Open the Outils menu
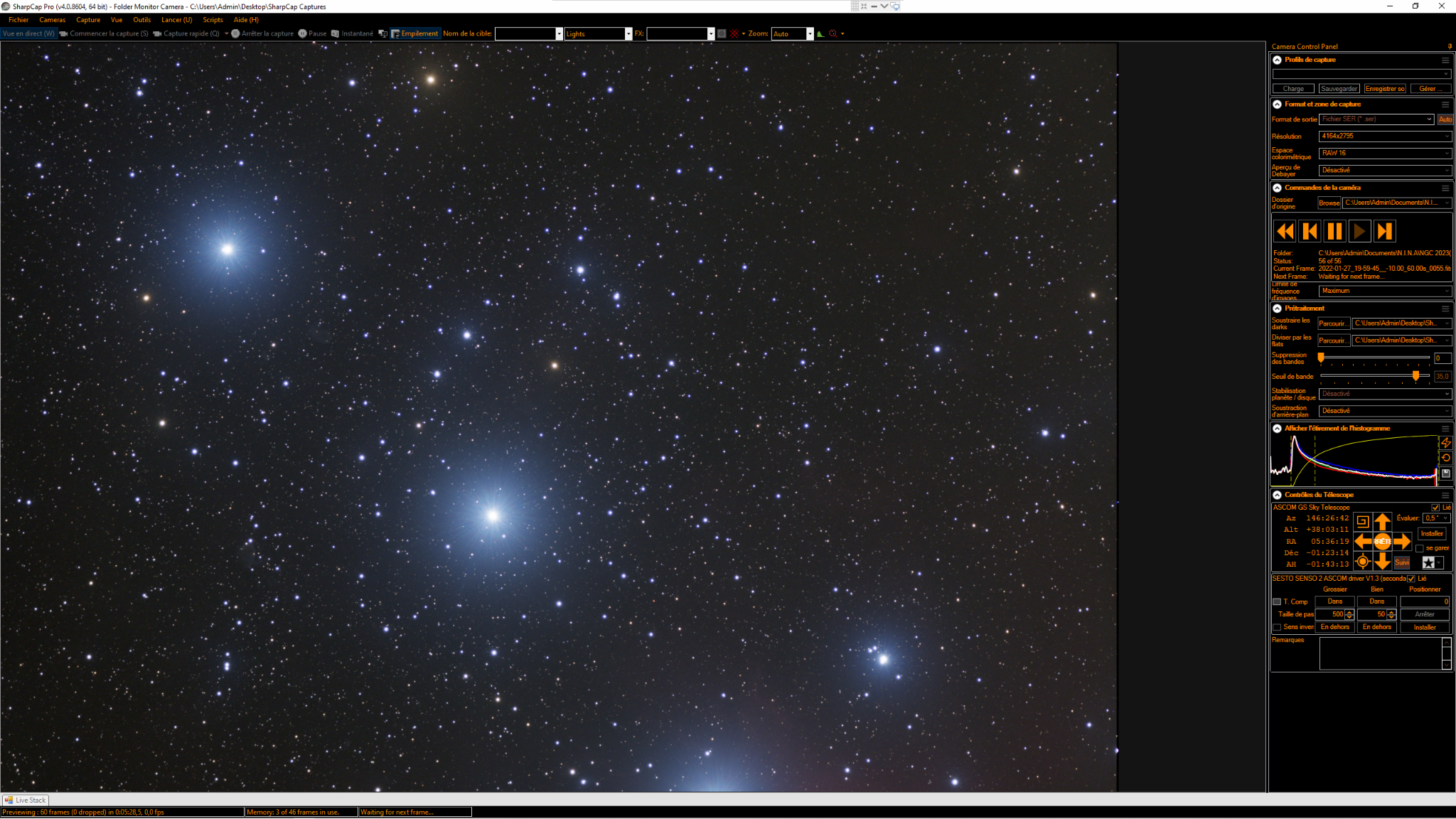1456x819 pixels. coord(141,20)
